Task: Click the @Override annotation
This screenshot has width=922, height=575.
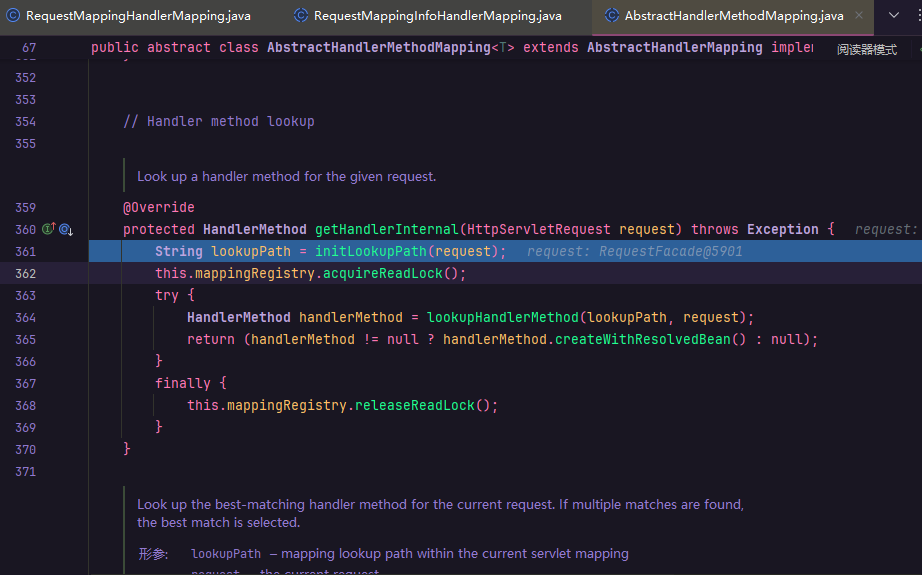Action: (159, 208)
